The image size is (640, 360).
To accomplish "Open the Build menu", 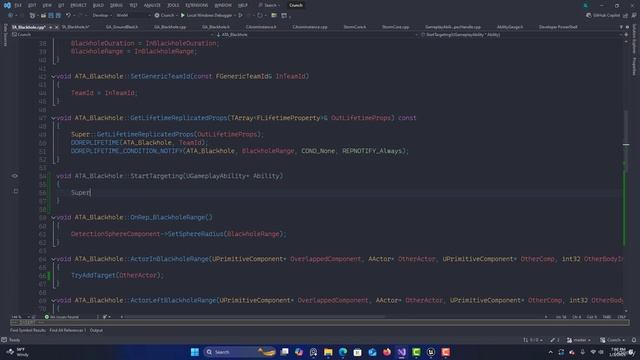I will (98, 5).
